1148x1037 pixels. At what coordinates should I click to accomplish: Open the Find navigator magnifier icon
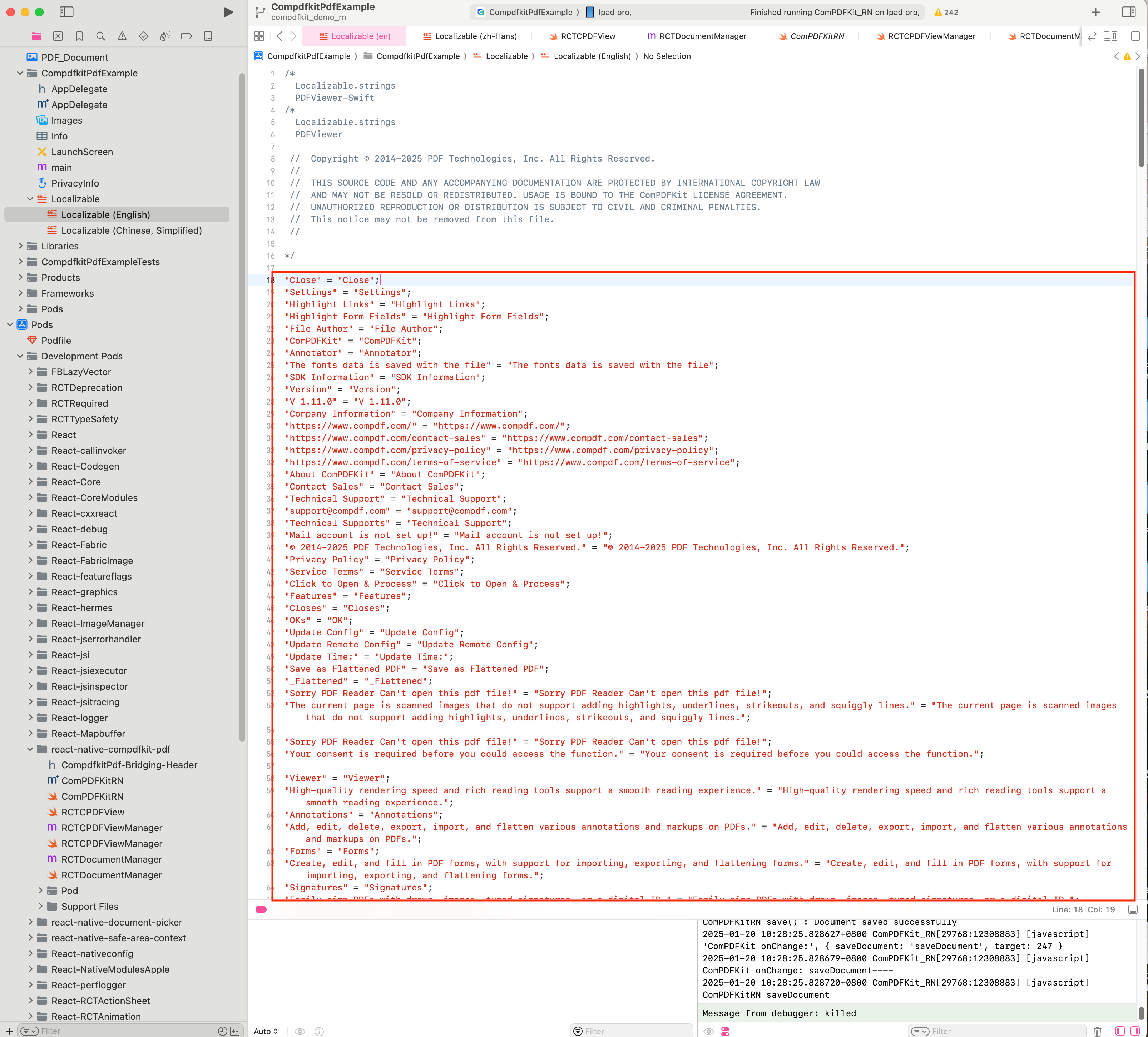(101, 36)
